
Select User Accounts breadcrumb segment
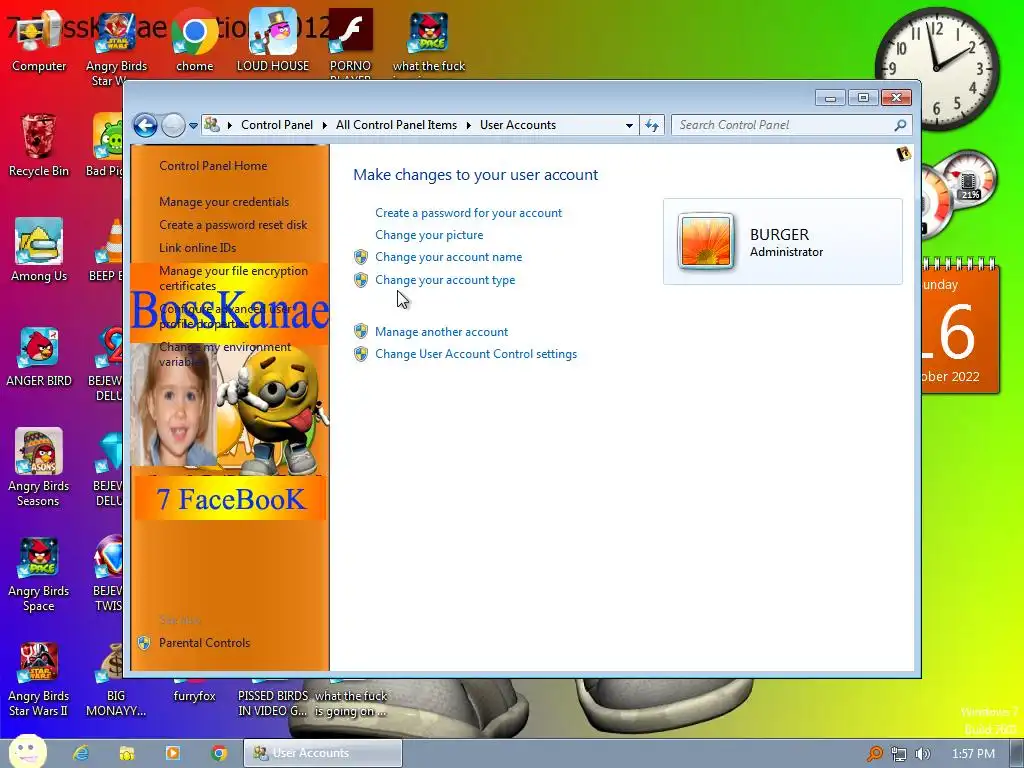click(518, 125)
